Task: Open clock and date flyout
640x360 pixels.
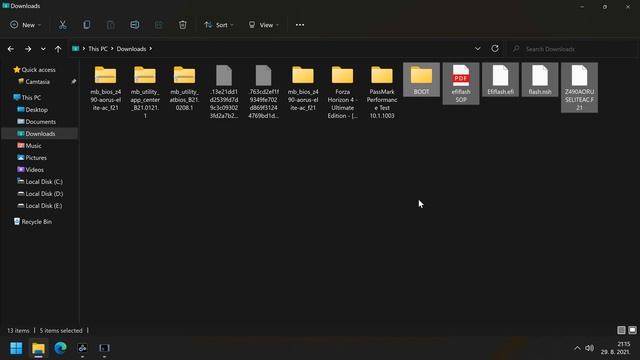Action: tap(617, 348)
